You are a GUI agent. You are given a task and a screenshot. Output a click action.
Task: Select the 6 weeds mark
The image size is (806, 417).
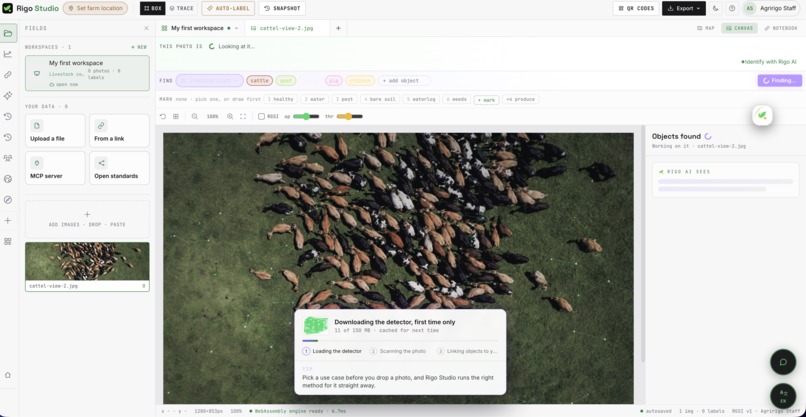click(456, 99)
